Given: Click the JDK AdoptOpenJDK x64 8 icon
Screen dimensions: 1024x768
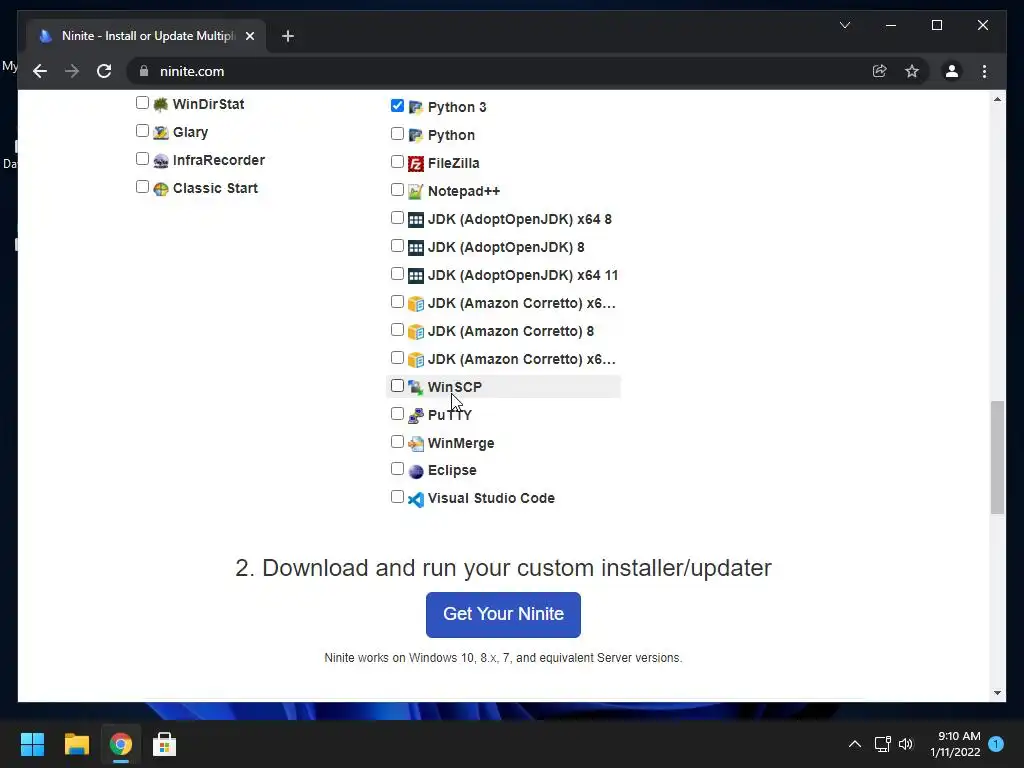Looking at the screenshot, I should click(x=415, y=219).
